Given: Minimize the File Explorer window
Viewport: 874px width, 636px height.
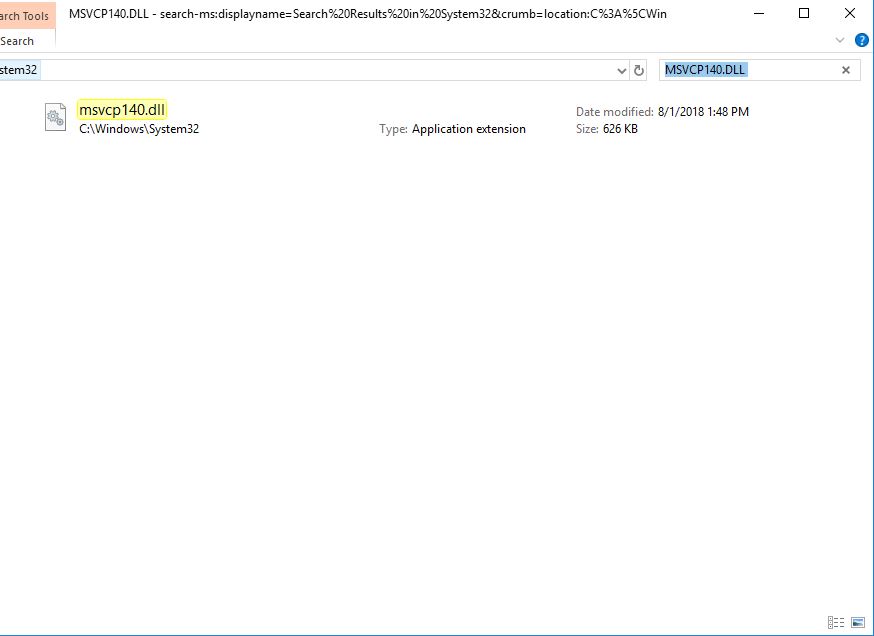Looking at the screenshot, I should coord(759,14).
